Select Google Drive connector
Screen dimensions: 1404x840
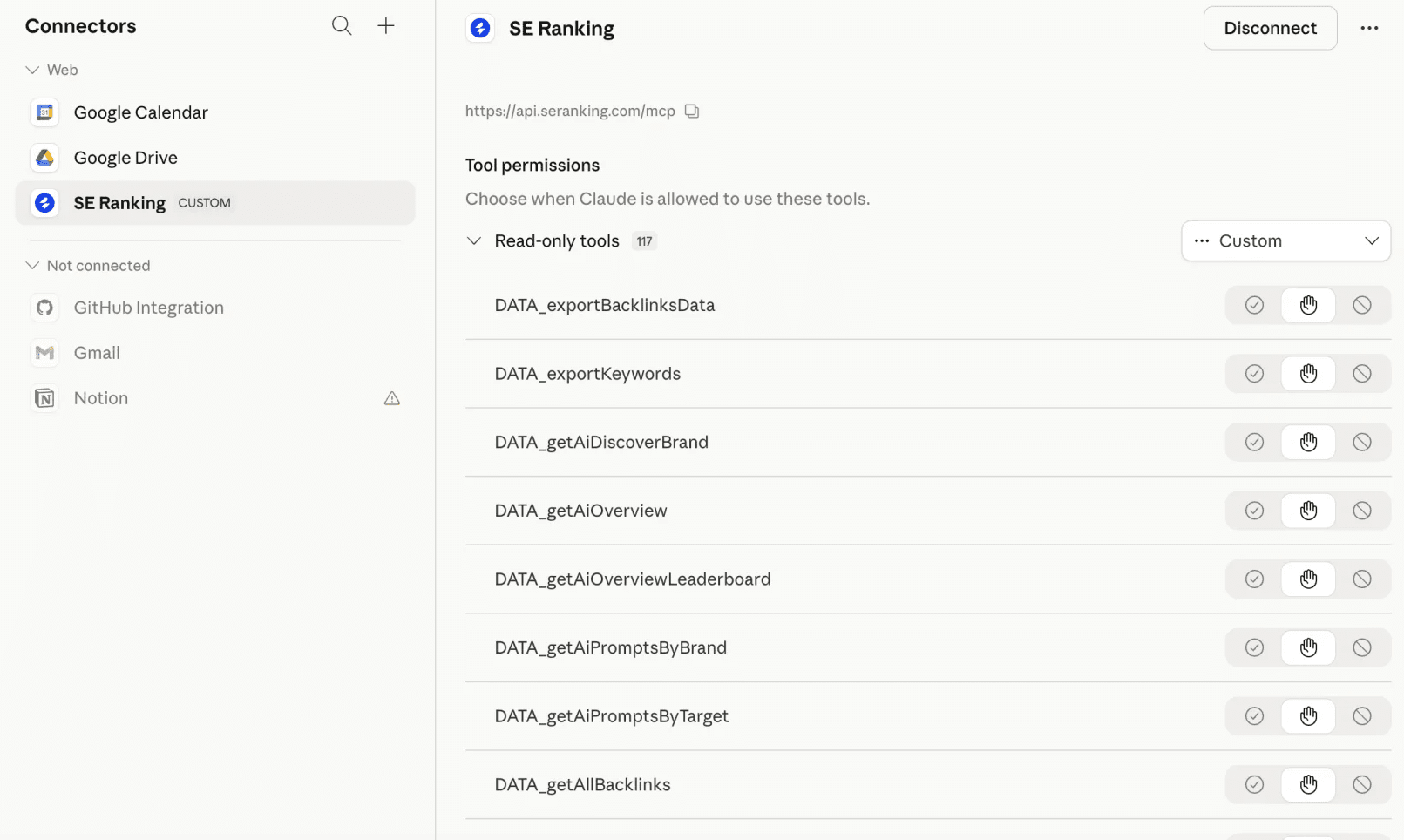[215, 158]
